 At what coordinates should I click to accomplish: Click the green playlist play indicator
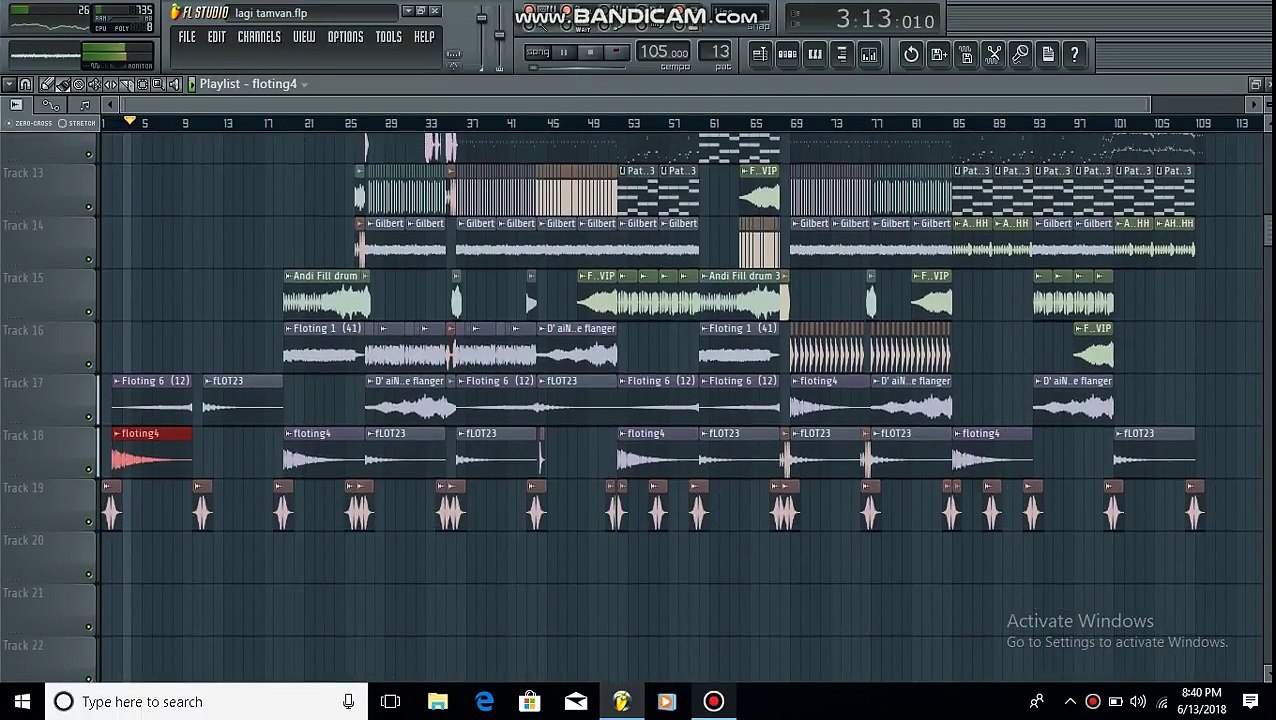coord(192,84)
